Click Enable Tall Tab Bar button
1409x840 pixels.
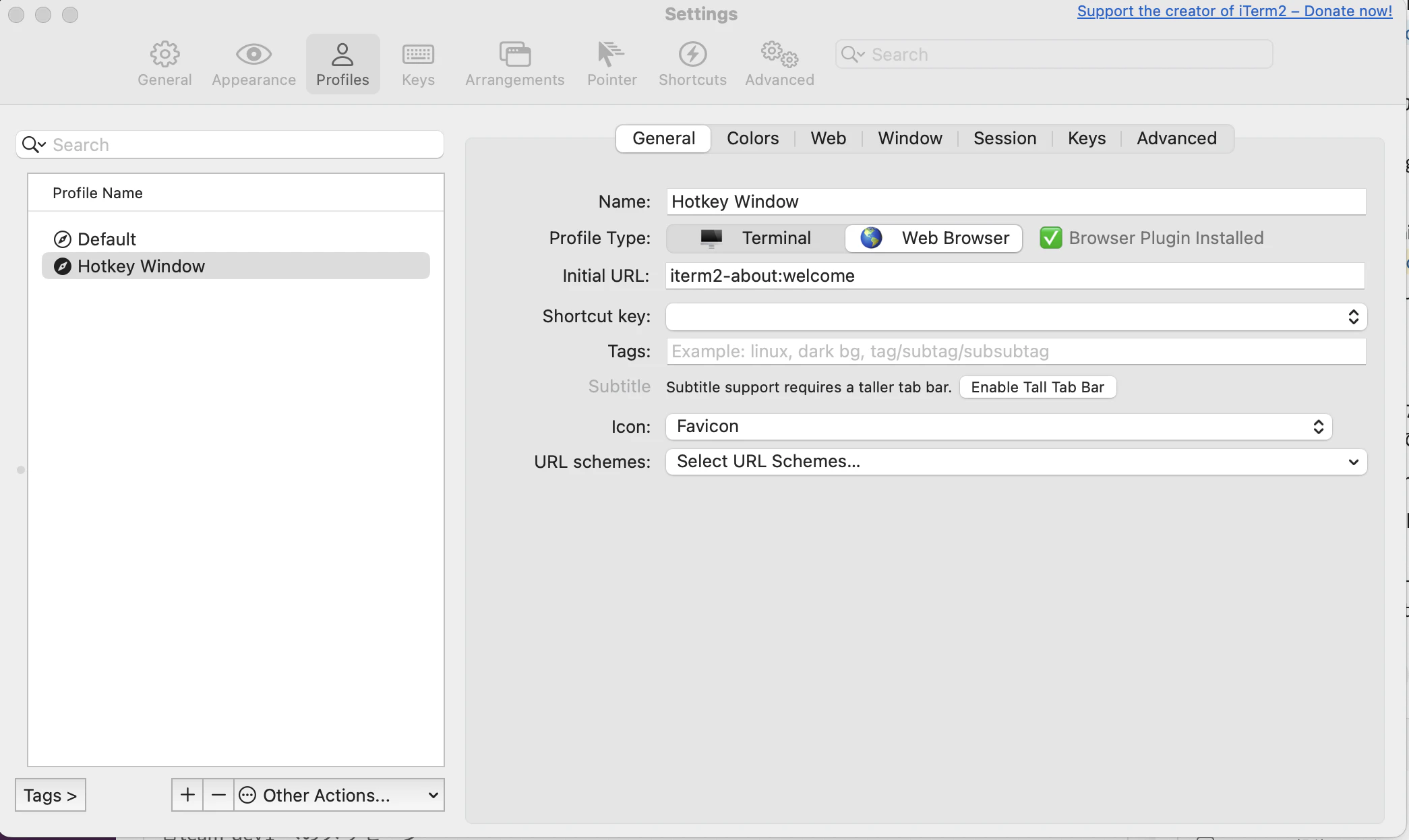coord(1038,387)
